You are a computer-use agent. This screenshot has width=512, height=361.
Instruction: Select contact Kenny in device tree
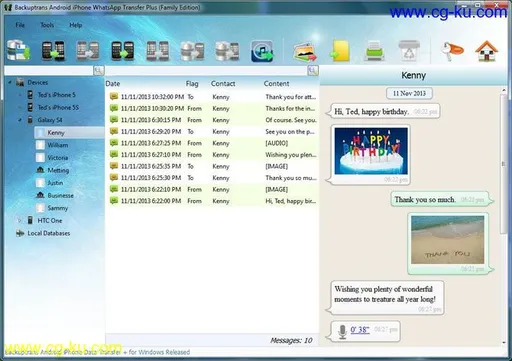point(69,133)
